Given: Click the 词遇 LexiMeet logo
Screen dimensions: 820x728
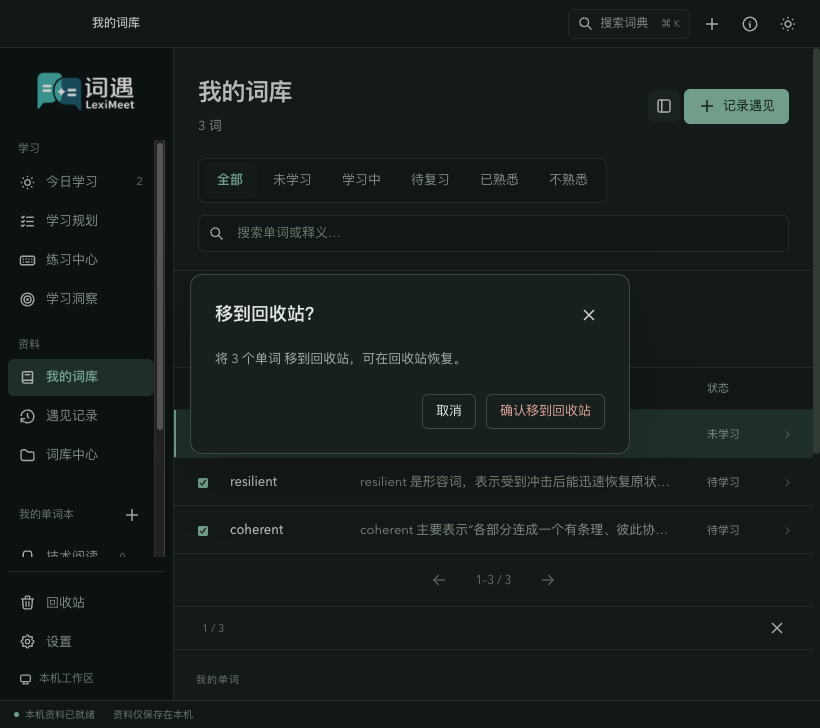Looking at the screenshot, I should [86, 92].
